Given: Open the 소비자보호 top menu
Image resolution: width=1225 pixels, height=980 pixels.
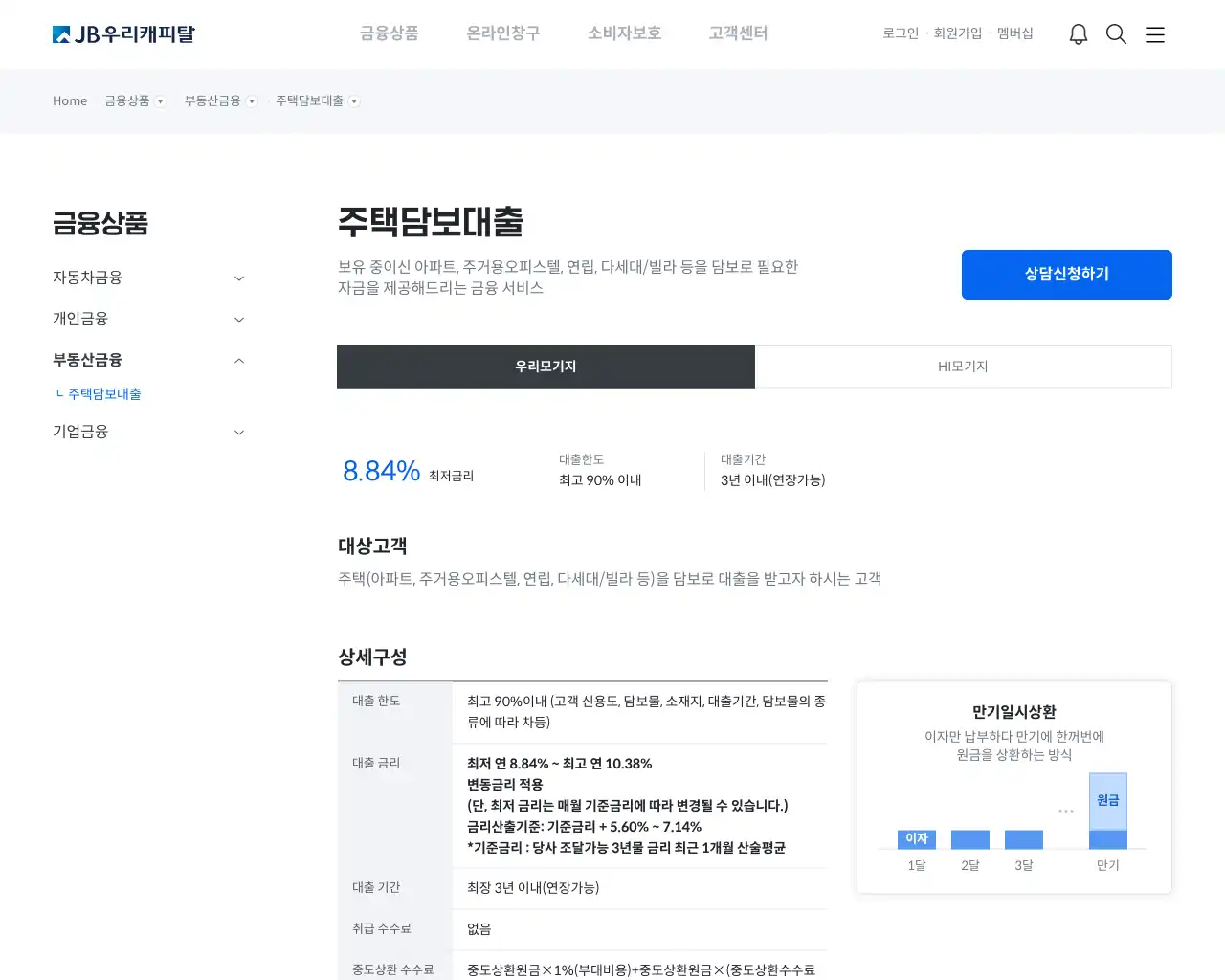Looking at the screenshot, I should 625,33.
